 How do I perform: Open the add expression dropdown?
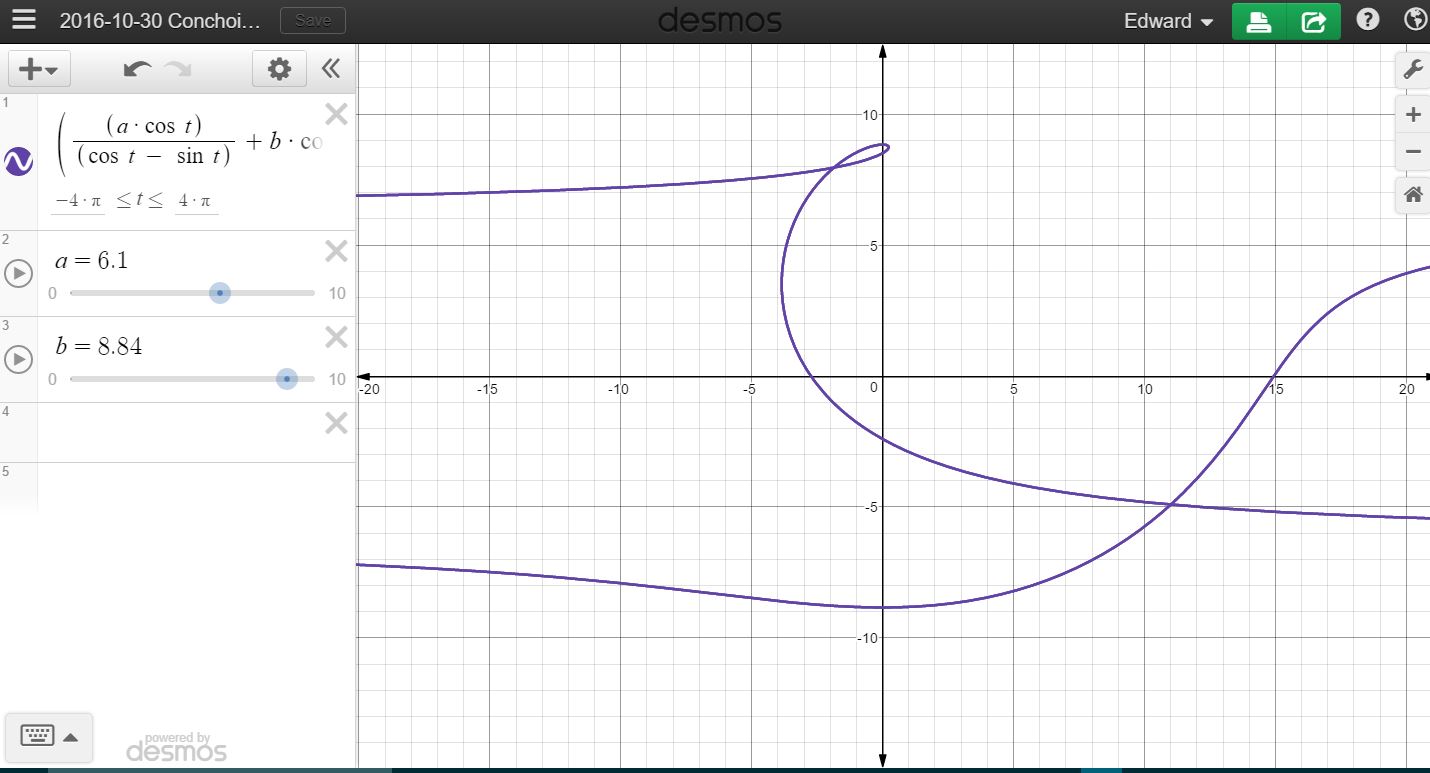tap(38, 68)
